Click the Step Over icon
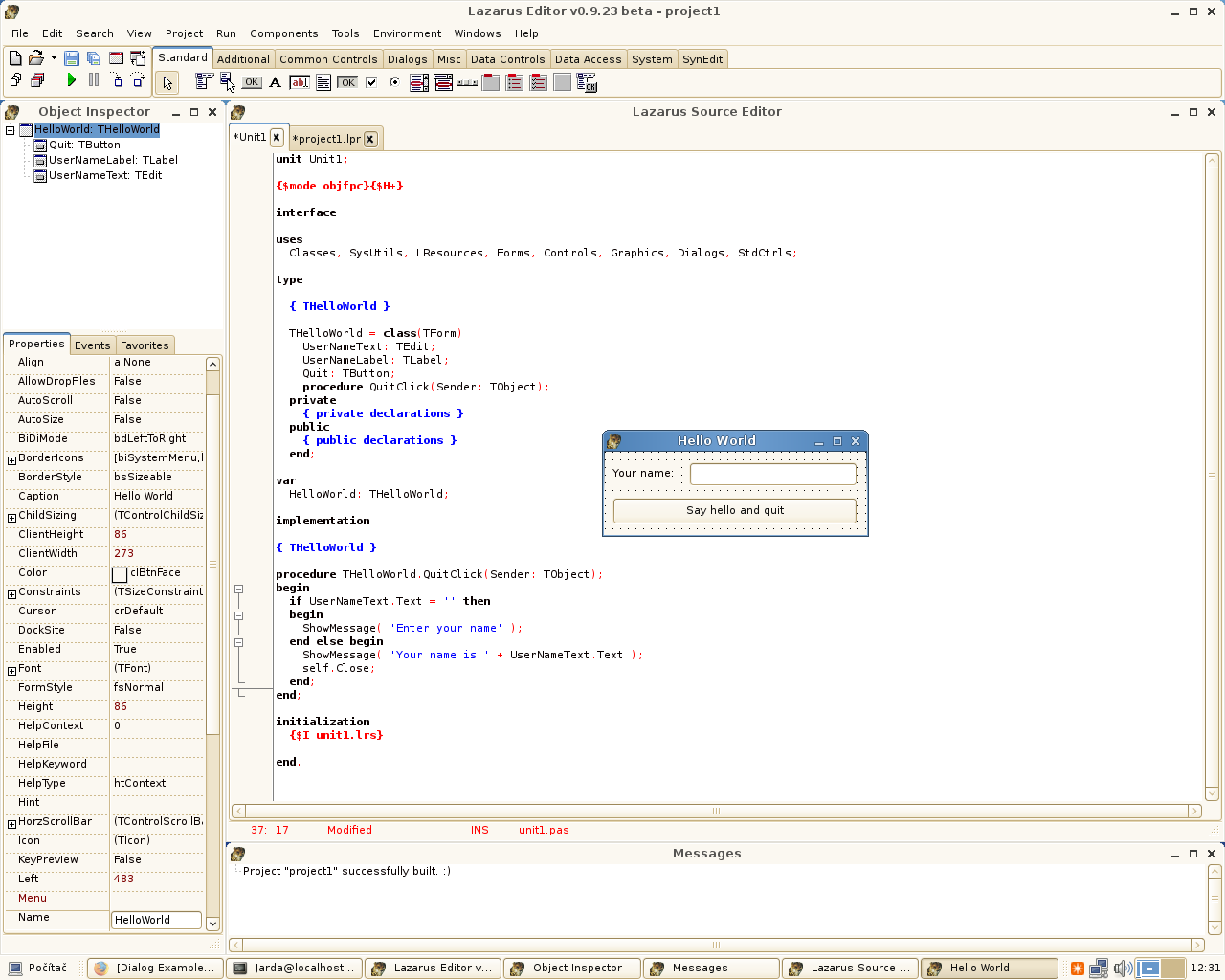Image resolution: width=1225 pixels, height=980 pixels. click(x=138, y=80)
